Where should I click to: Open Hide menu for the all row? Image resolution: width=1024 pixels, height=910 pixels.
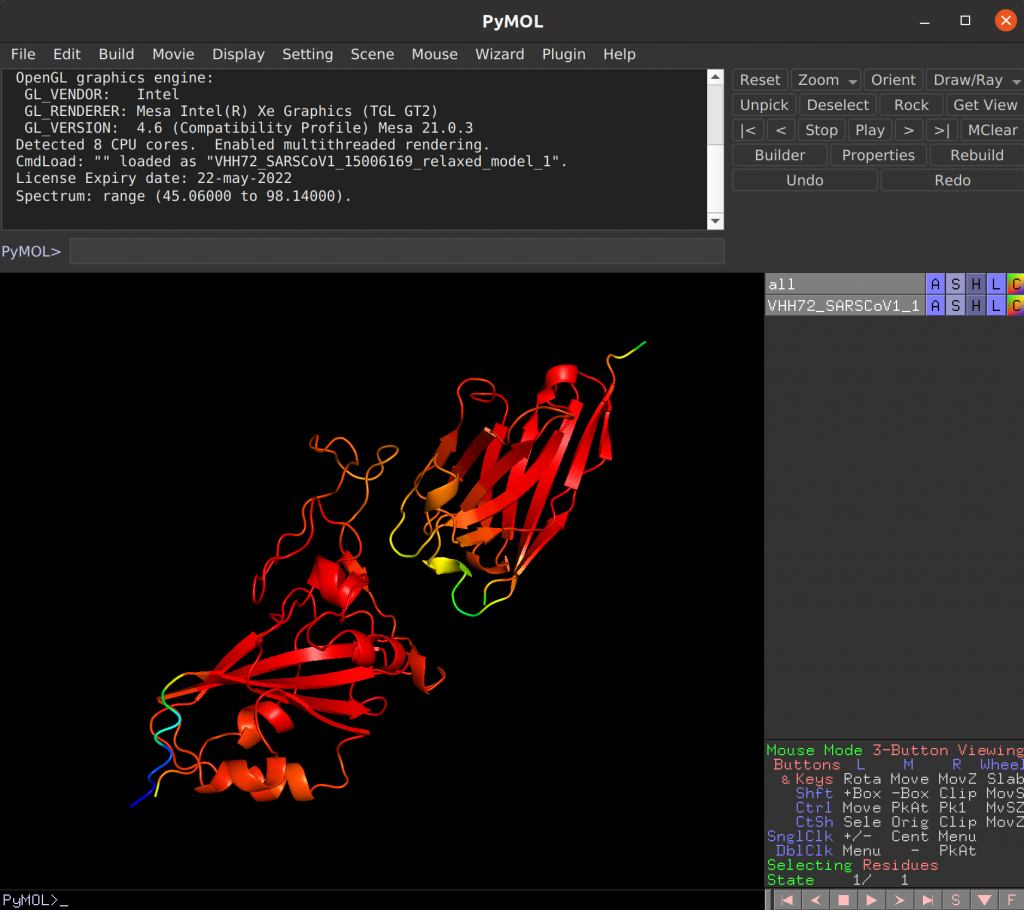975,284
